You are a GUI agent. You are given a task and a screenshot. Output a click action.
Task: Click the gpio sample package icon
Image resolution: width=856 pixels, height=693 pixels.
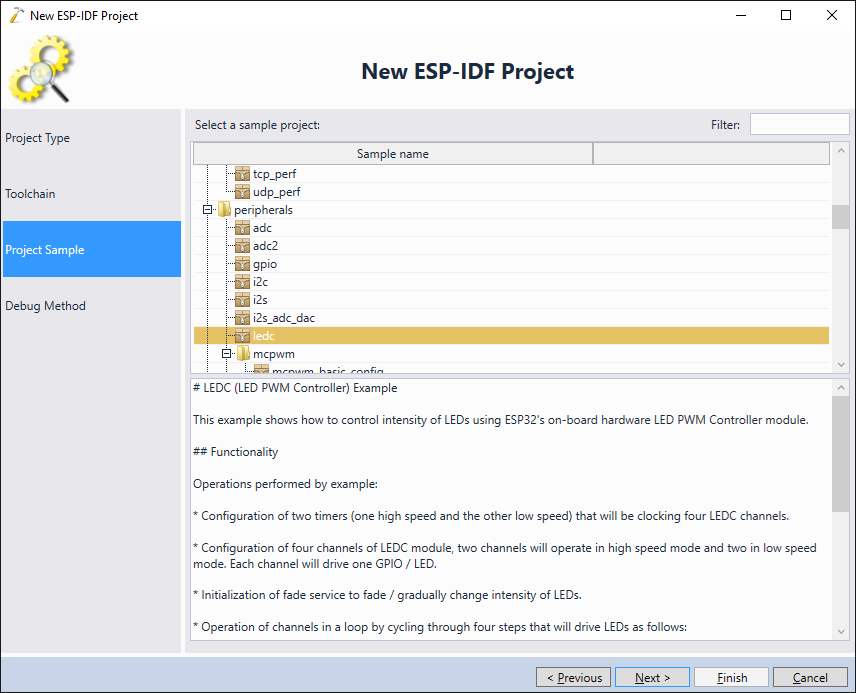(x=242, y=264)
